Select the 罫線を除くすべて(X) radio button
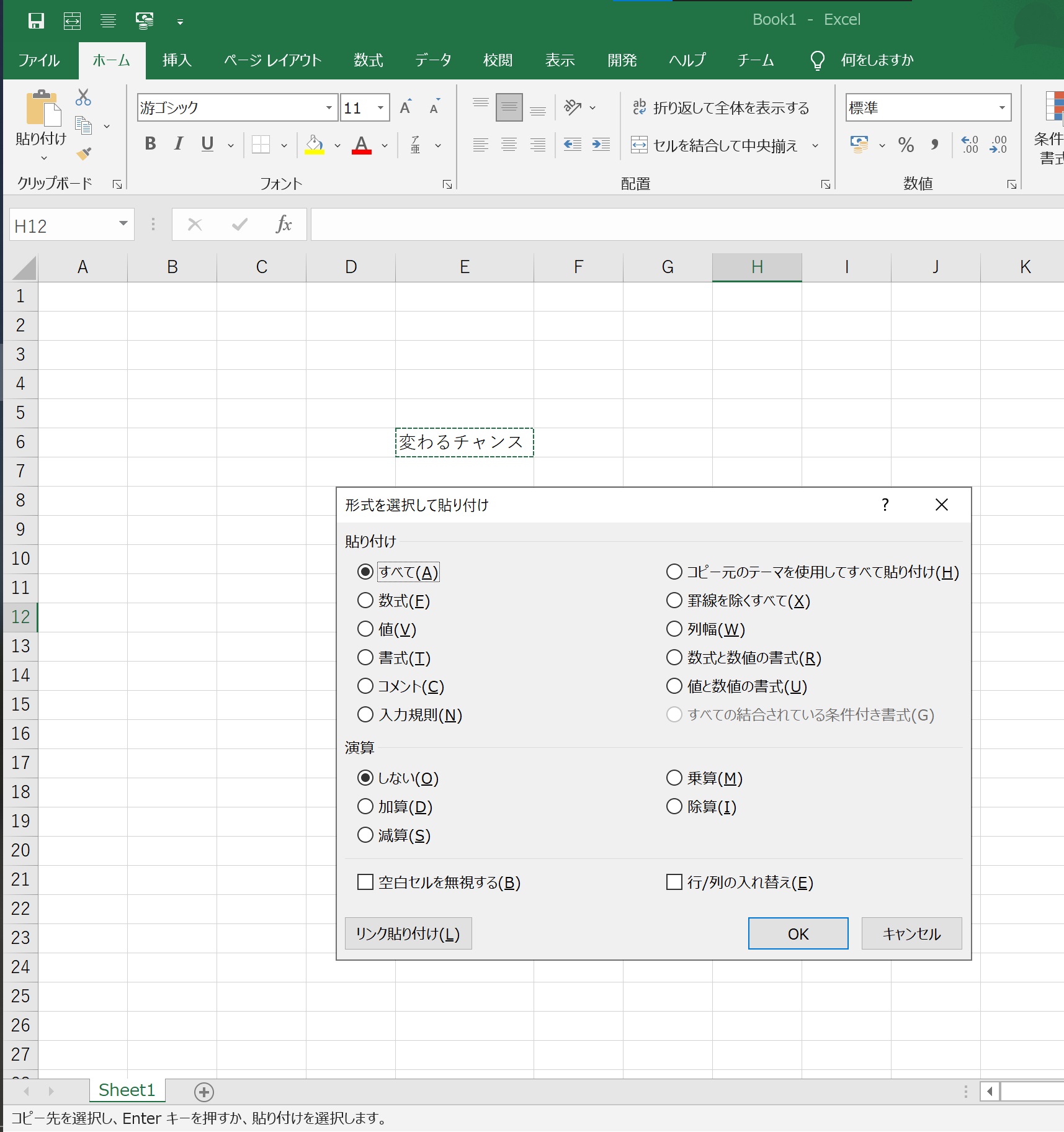This screenshot has height=1132, width=1064. tap(674, 600)
